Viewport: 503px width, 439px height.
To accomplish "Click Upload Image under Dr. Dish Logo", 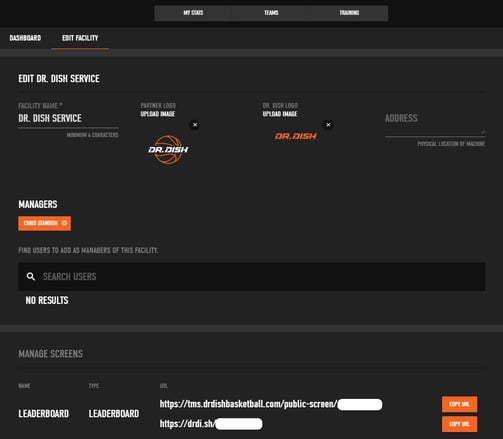I will coord(280,114).
